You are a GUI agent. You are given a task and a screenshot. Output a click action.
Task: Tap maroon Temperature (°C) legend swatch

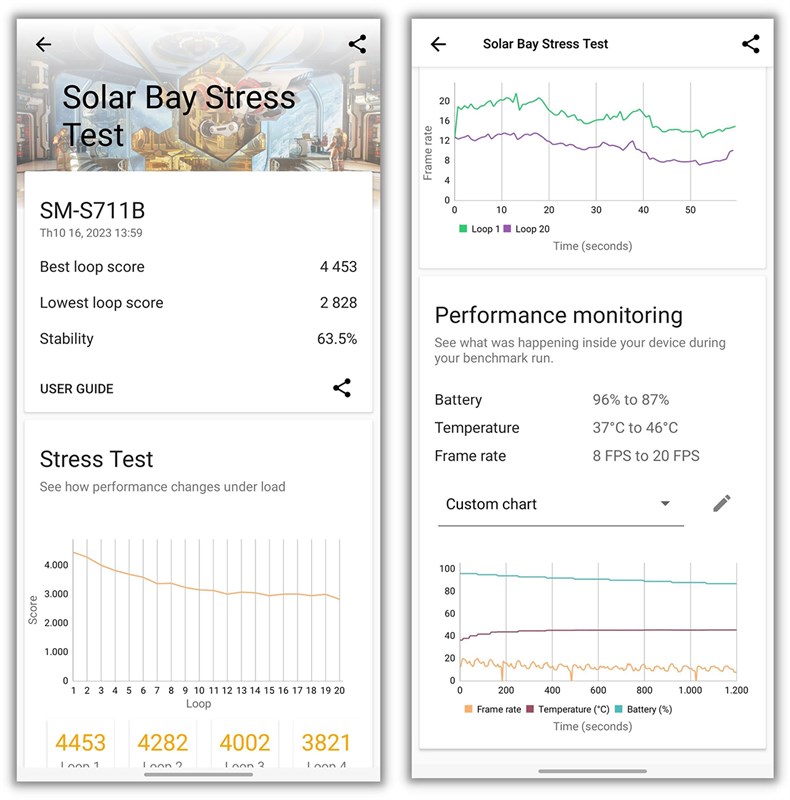click(x=530, y=709)
